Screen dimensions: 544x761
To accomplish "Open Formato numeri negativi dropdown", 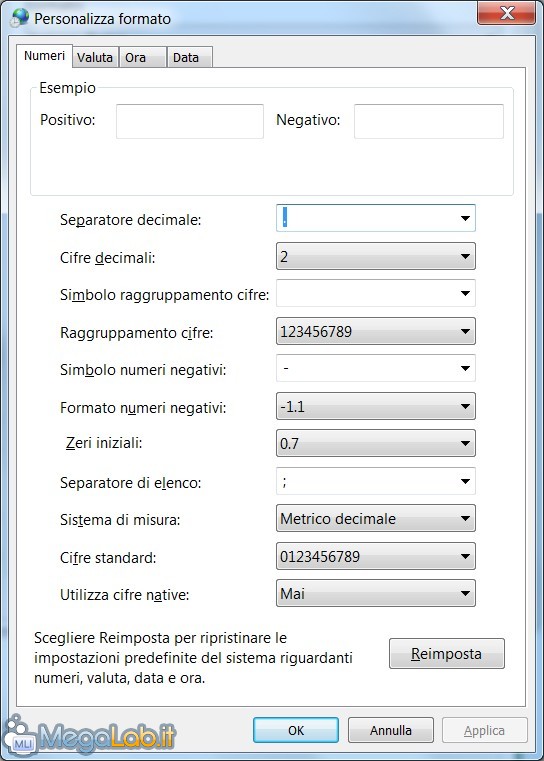I will tap(376, 406).
